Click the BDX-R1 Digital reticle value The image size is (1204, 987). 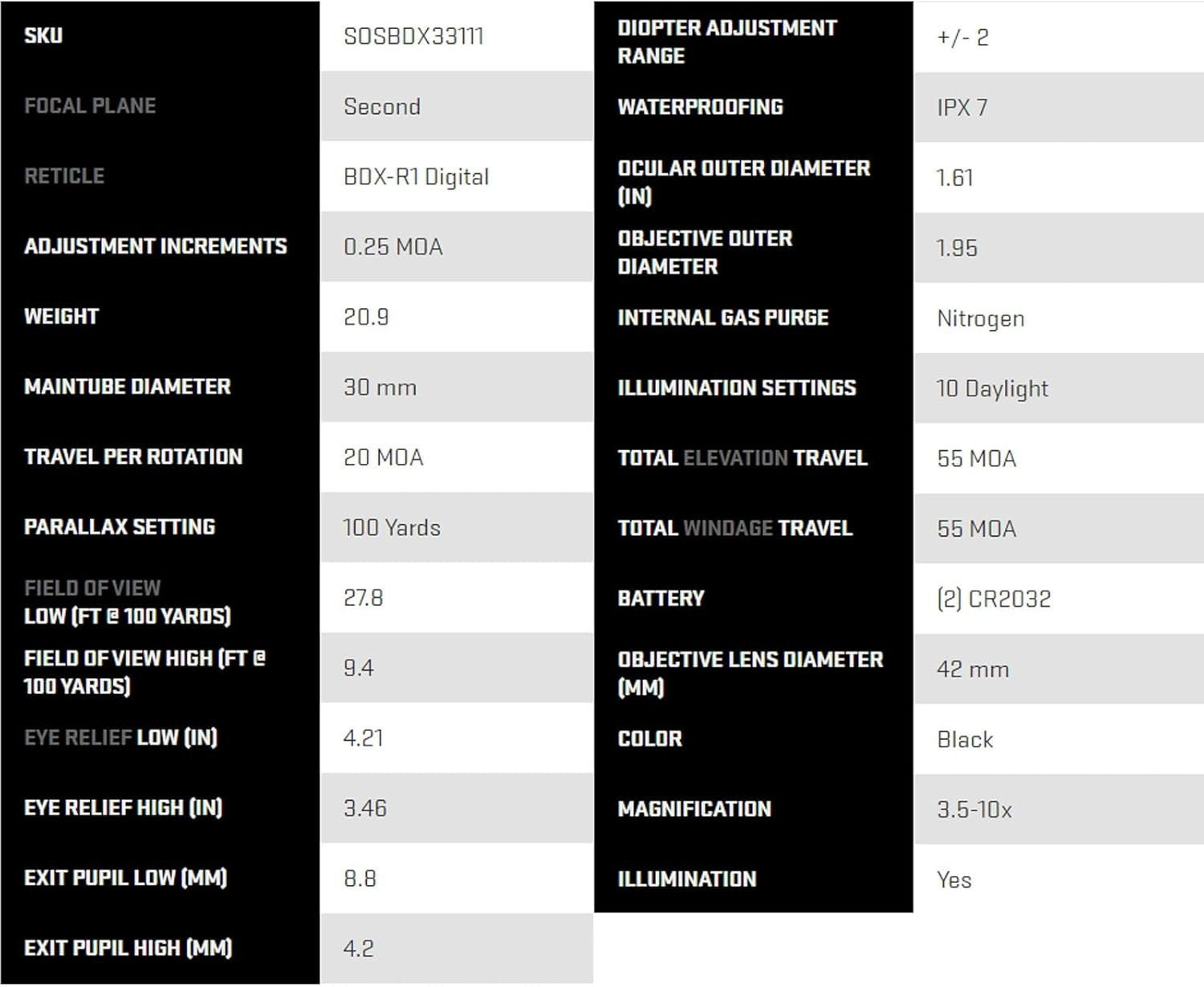point(416,177)
